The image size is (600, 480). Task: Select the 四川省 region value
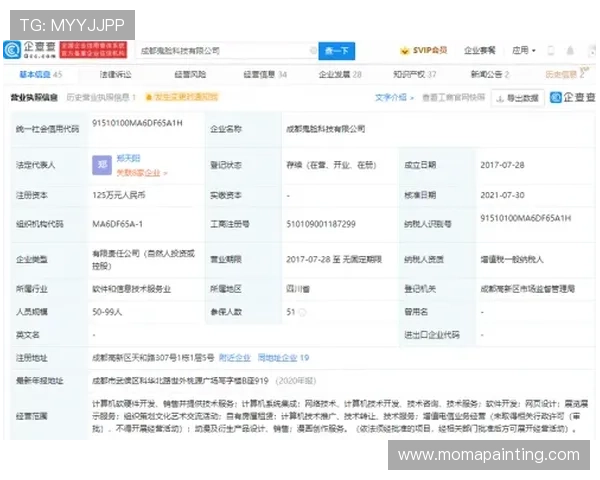click(298, 289)
